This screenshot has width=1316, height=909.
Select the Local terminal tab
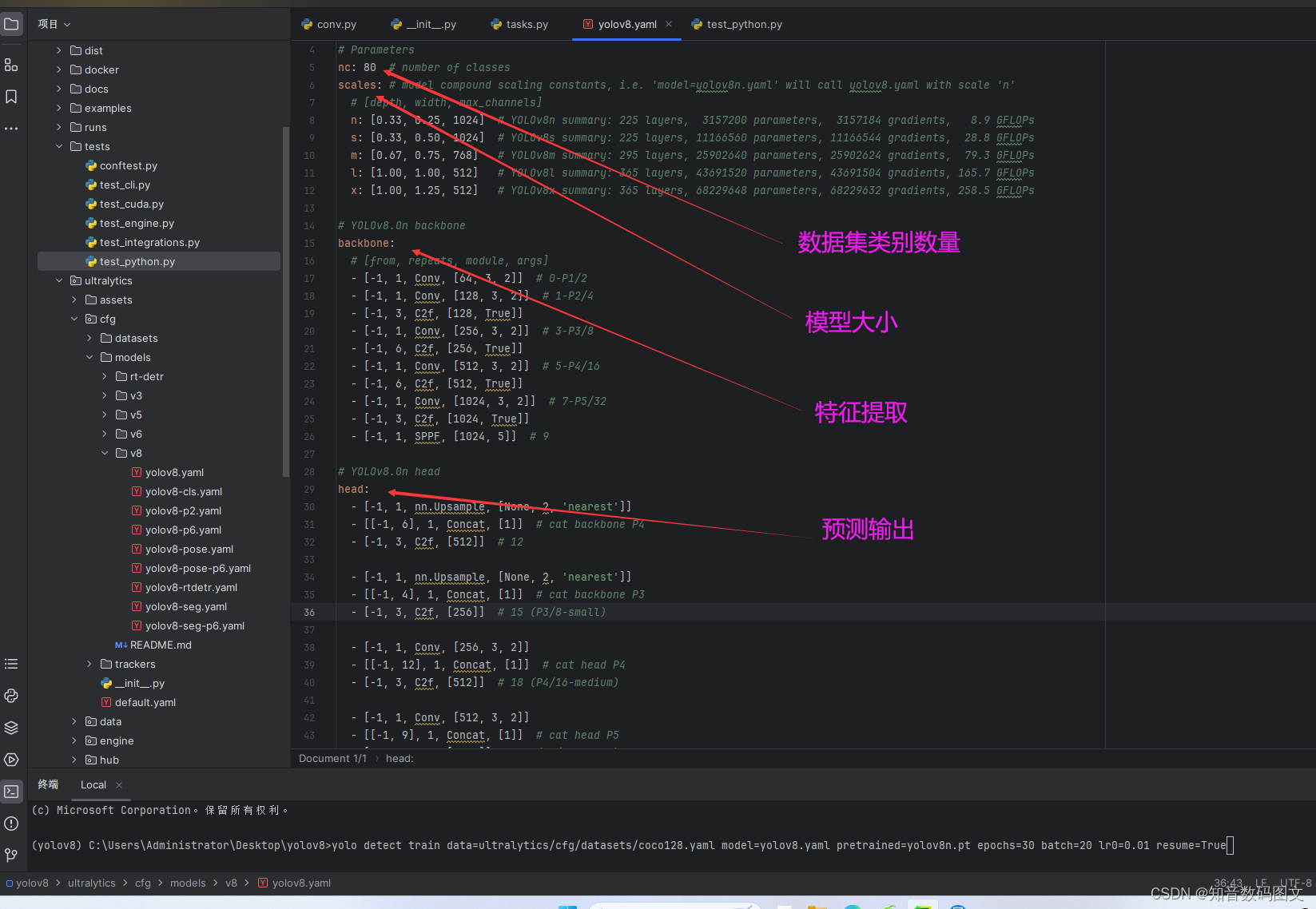[93, 785]
